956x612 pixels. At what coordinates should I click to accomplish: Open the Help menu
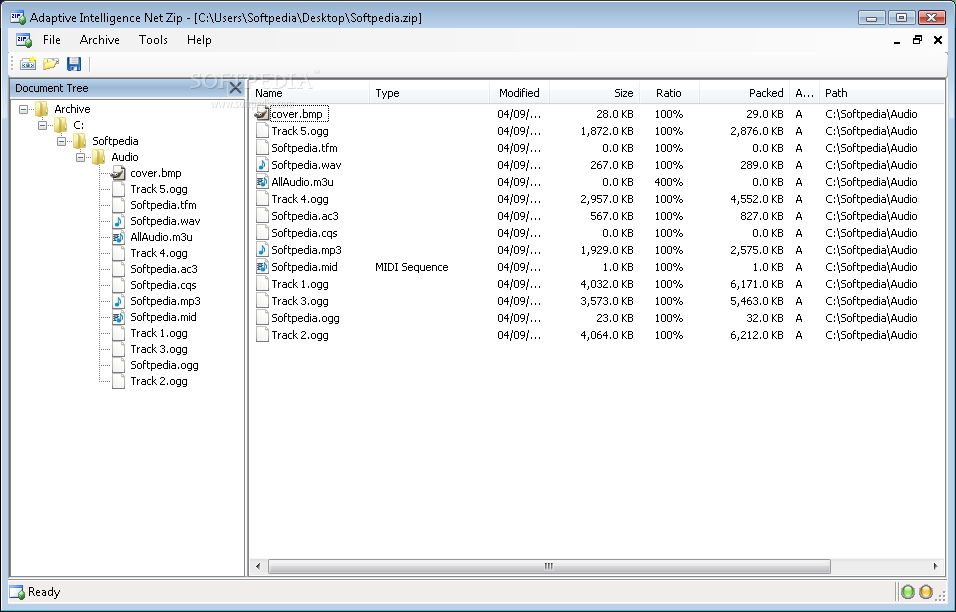(199, 40)
